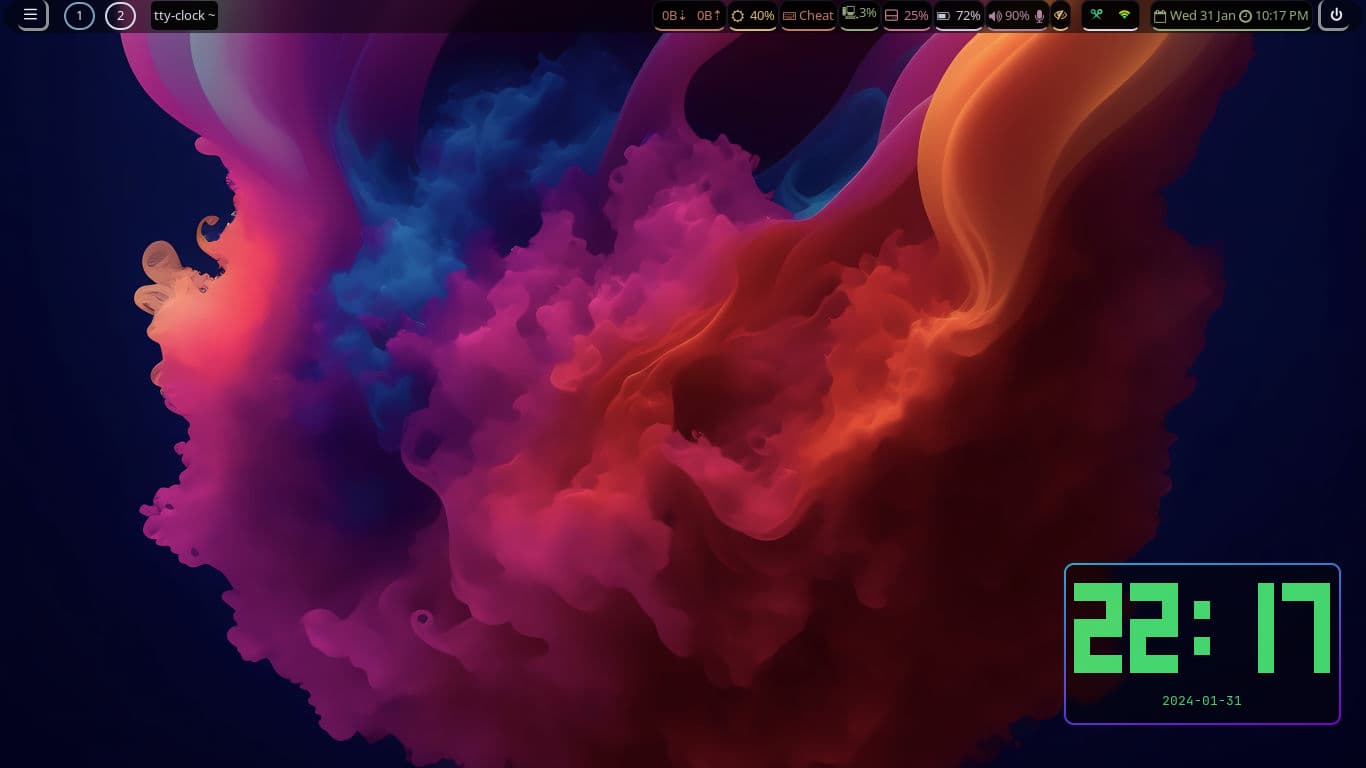
Task: Click the 25% memory usage module
Action: 907,16
